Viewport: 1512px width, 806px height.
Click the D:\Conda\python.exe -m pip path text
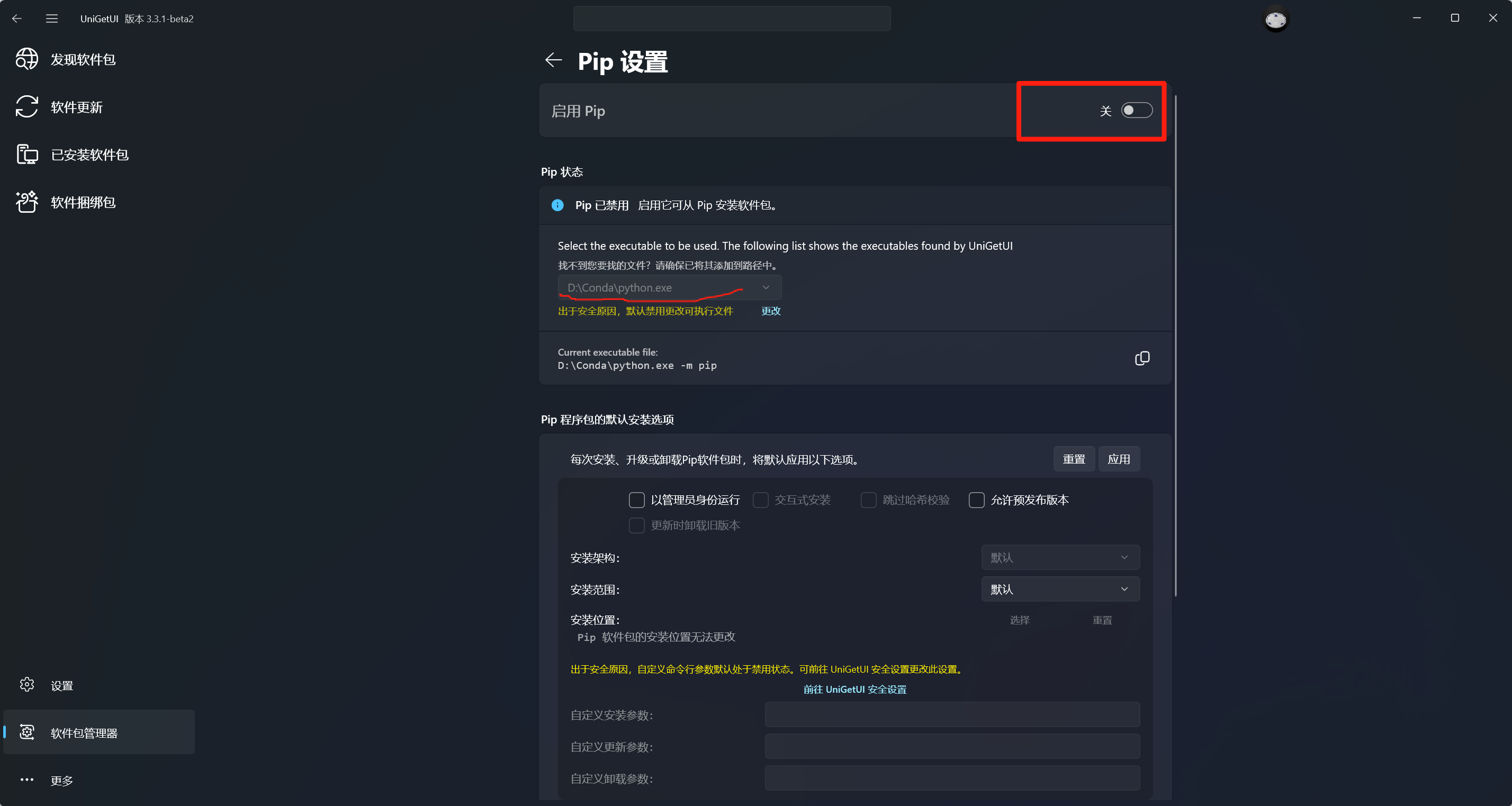coord(637,366)
